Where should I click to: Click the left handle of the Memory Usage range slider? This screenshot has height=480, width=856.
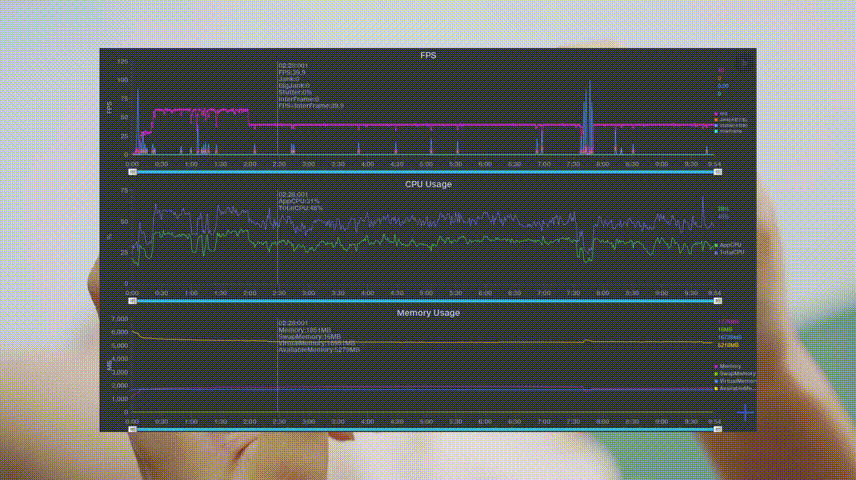tap(133, 430)
